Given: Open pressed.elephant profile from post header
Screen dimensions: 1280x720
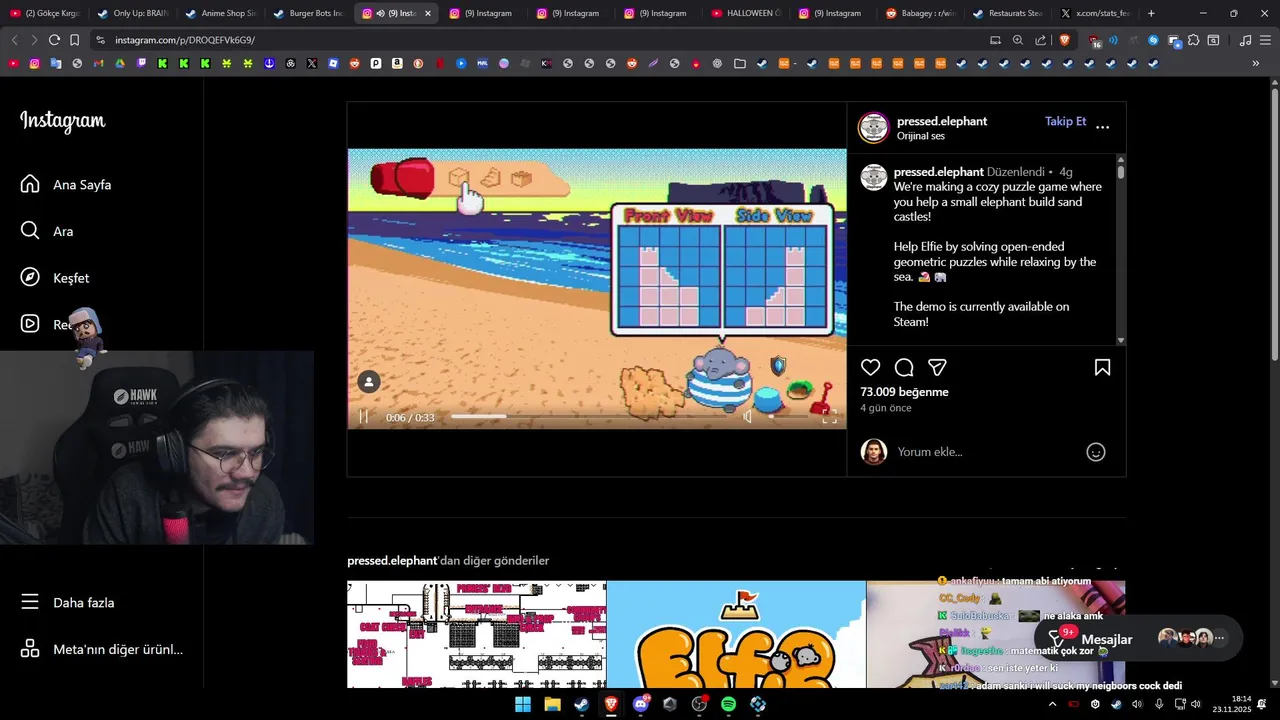Looking at the screenshot, I should 942,121.
